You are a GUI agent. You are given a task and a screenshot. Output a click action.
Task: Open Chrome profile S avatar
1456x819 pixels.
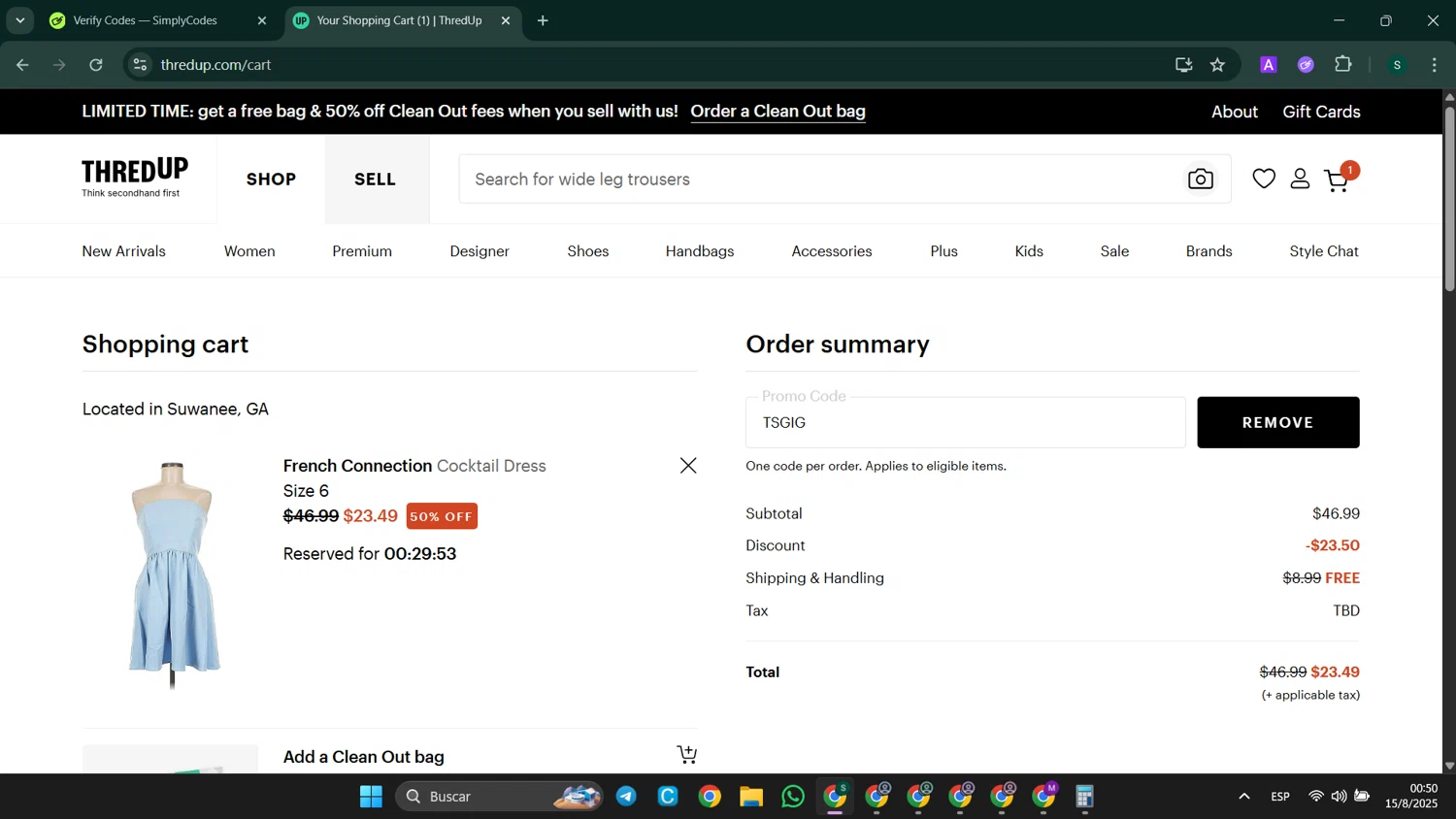point(1397,65)
